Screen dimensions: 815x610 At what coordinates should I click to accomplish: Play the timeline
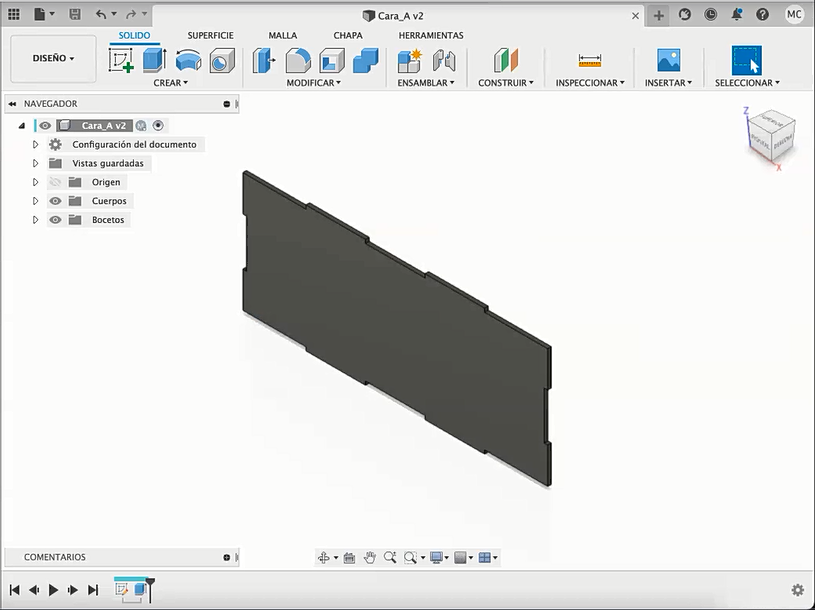click(x=53, y=590)
